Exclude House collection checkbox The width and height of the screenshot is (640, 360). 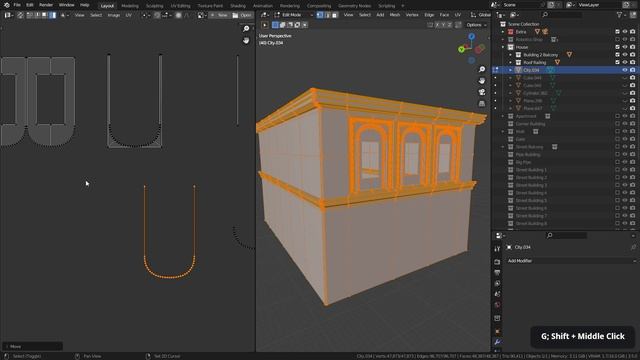[x=618, y=47]
